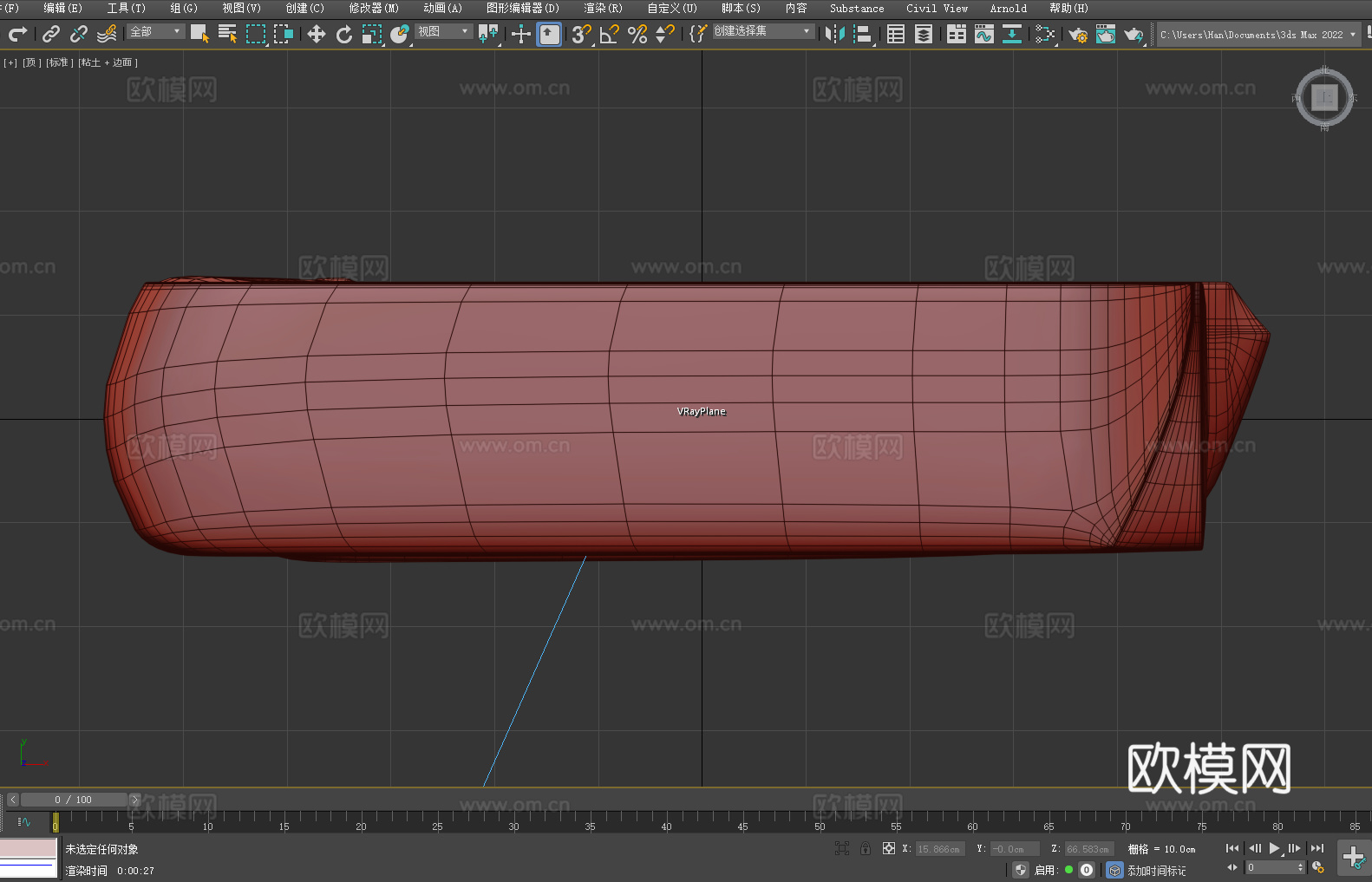Open the 修改器(M) menu
The height and width of the screenshot is (882, 1372).
[374, 8]
